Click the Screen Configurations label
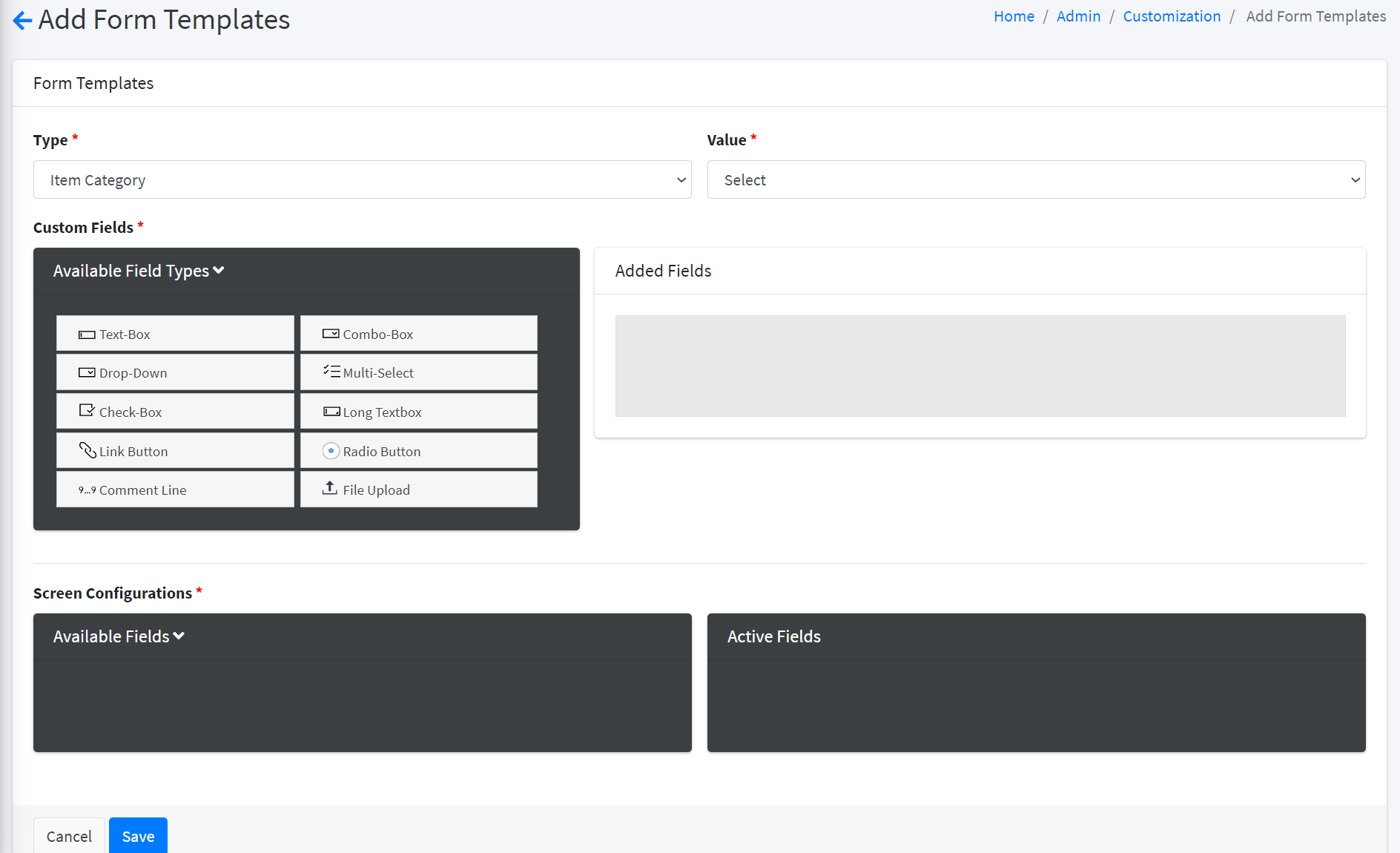1400x853 pixels. pos(113,593)
